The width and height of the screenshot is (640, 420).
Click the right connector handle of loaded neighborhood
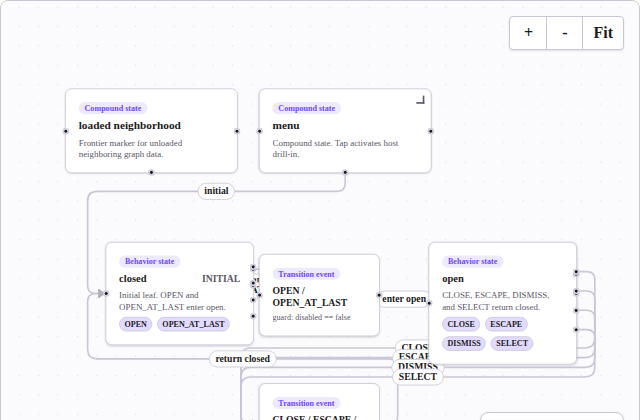coord(237,131)
